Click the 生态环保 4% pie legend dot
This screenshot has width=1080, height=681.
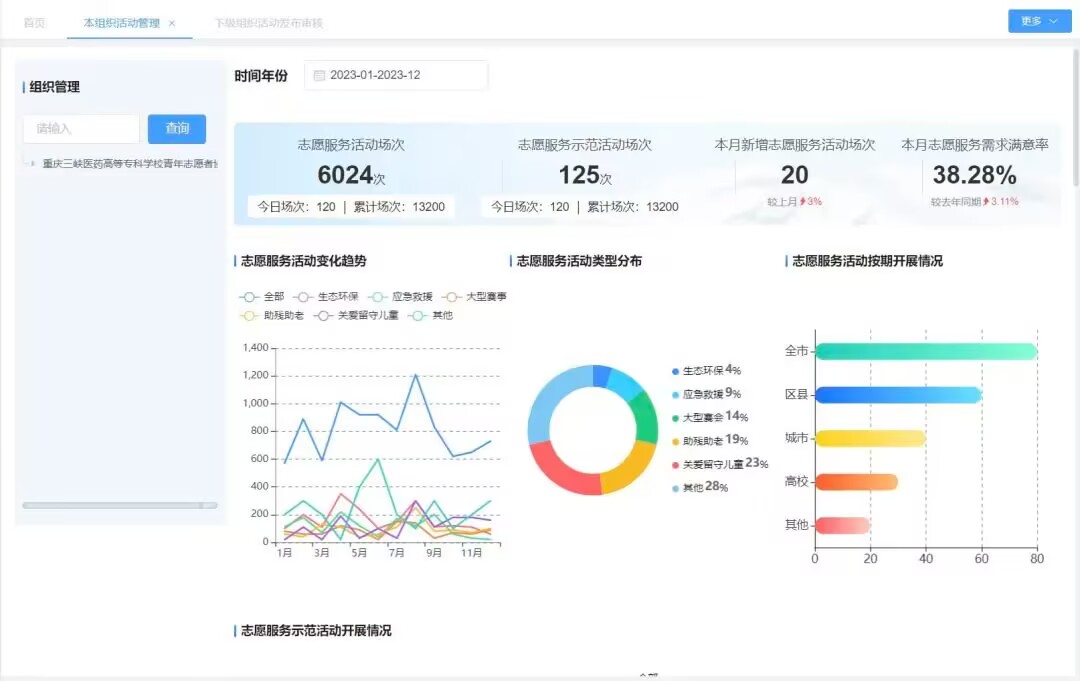pyautogui.click(x=676, y=371)
